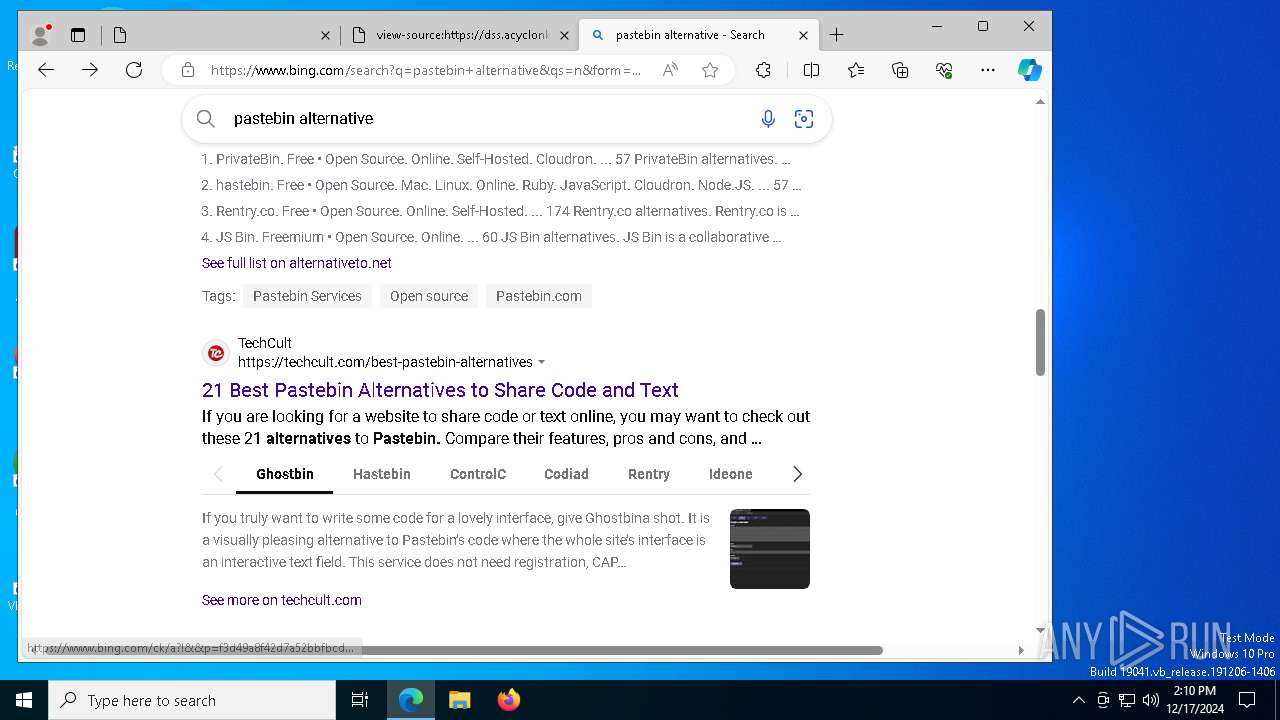Select the ControlC tab
The height and width of the screenshot is (720, 1280).
point(478,474)
